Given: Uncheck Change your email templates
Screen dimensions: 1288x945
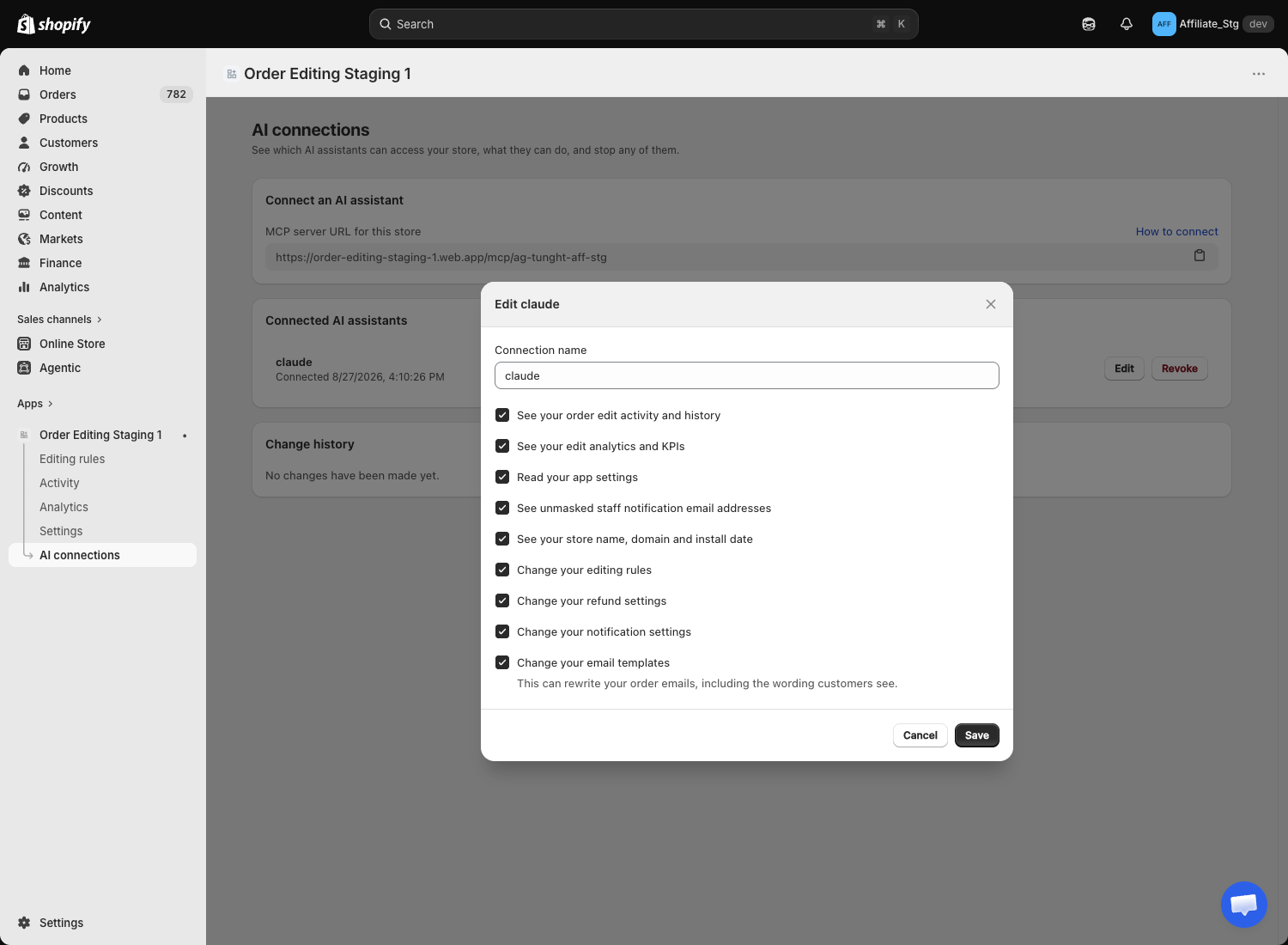Looking at the screenshot, I should pos(502,662).
